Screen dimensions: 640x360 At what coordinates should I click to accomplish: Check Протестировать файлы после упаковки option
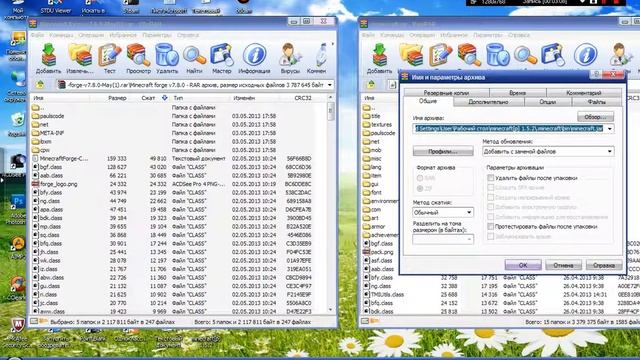coord(491,226)
